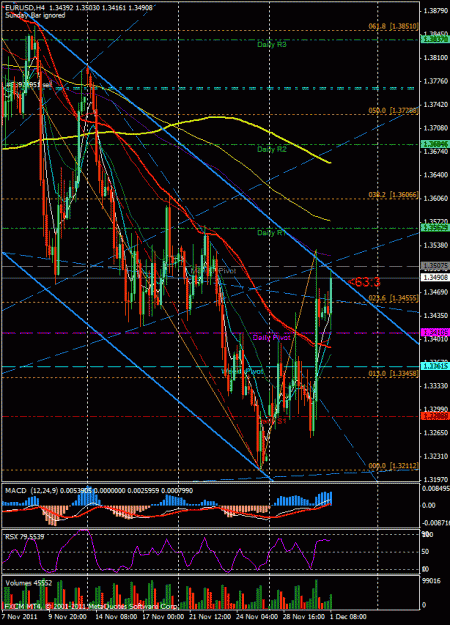The width and height of the screenshot is (450, 625).
Task: Click 1.34350 on the price axis
Action: (x=435, y=315)
